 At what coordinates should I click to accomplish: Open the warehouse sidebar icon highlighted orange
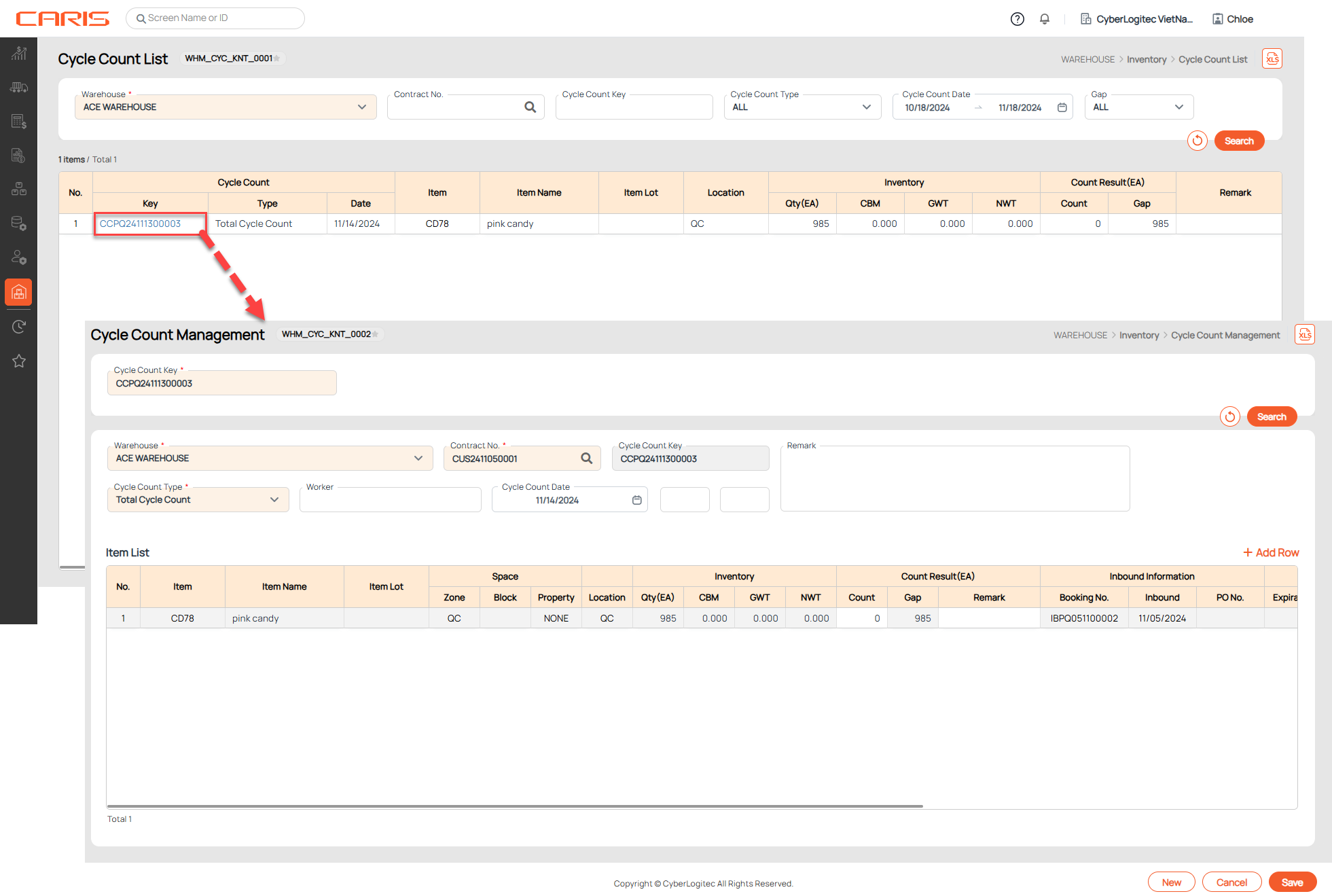click(x=18, y=292)
